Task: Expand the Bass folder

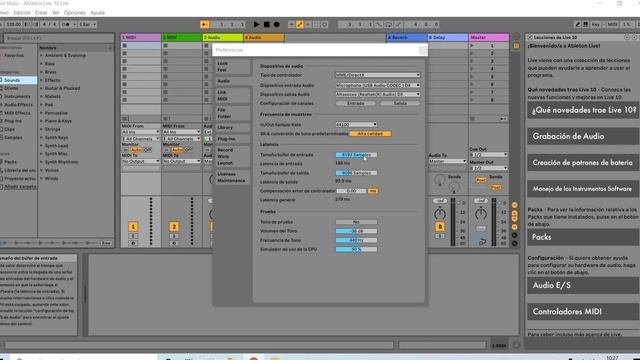Action: coord(42,64)
